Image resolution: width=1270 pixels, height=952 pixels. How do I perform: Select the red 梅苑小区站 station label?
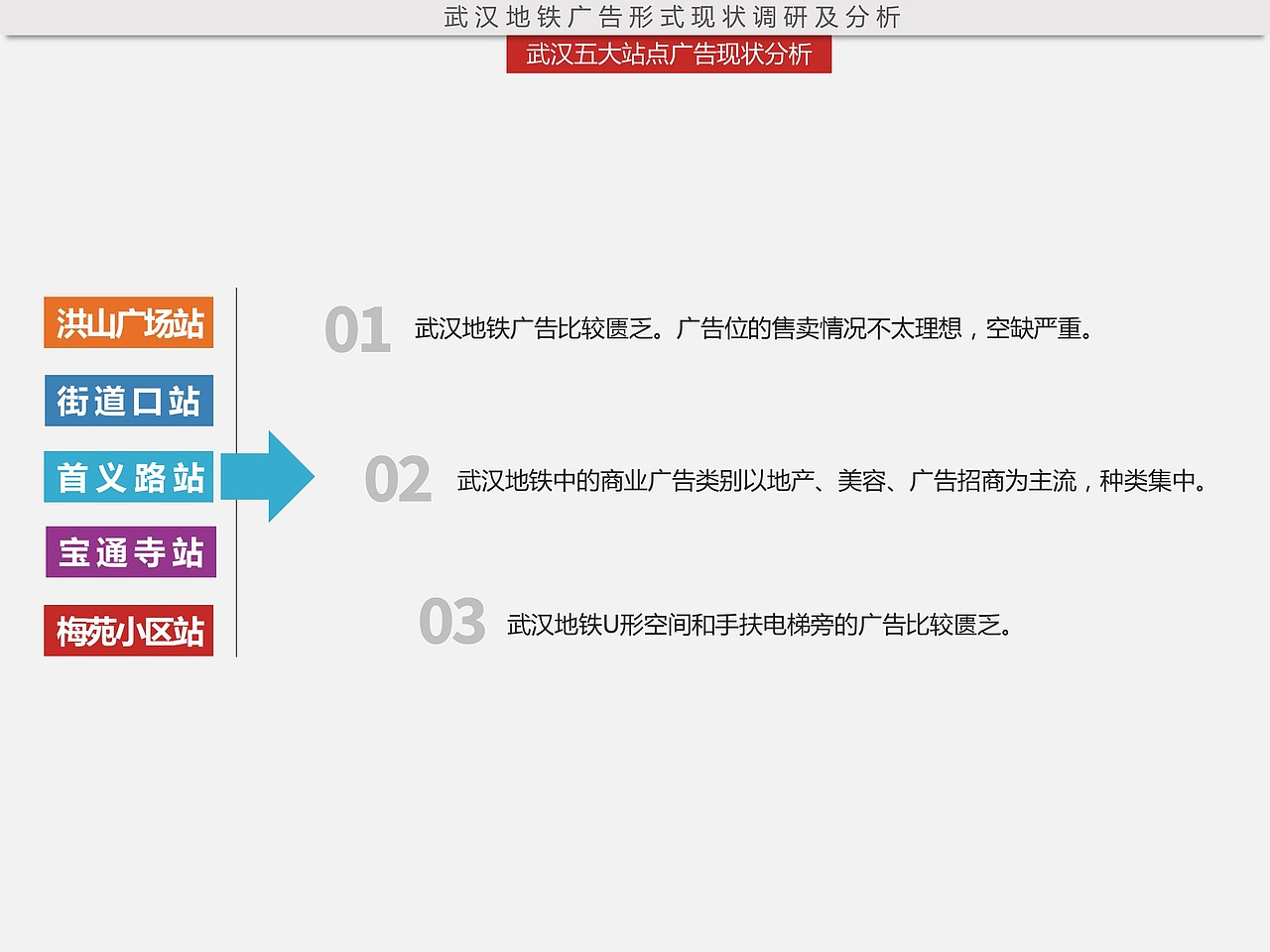pyautogui.click(x=129, y=631)
